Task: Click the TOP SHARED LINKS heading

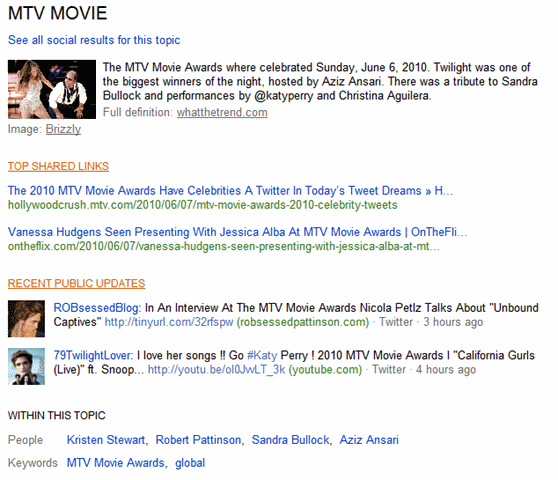Action: coord(58,166)
